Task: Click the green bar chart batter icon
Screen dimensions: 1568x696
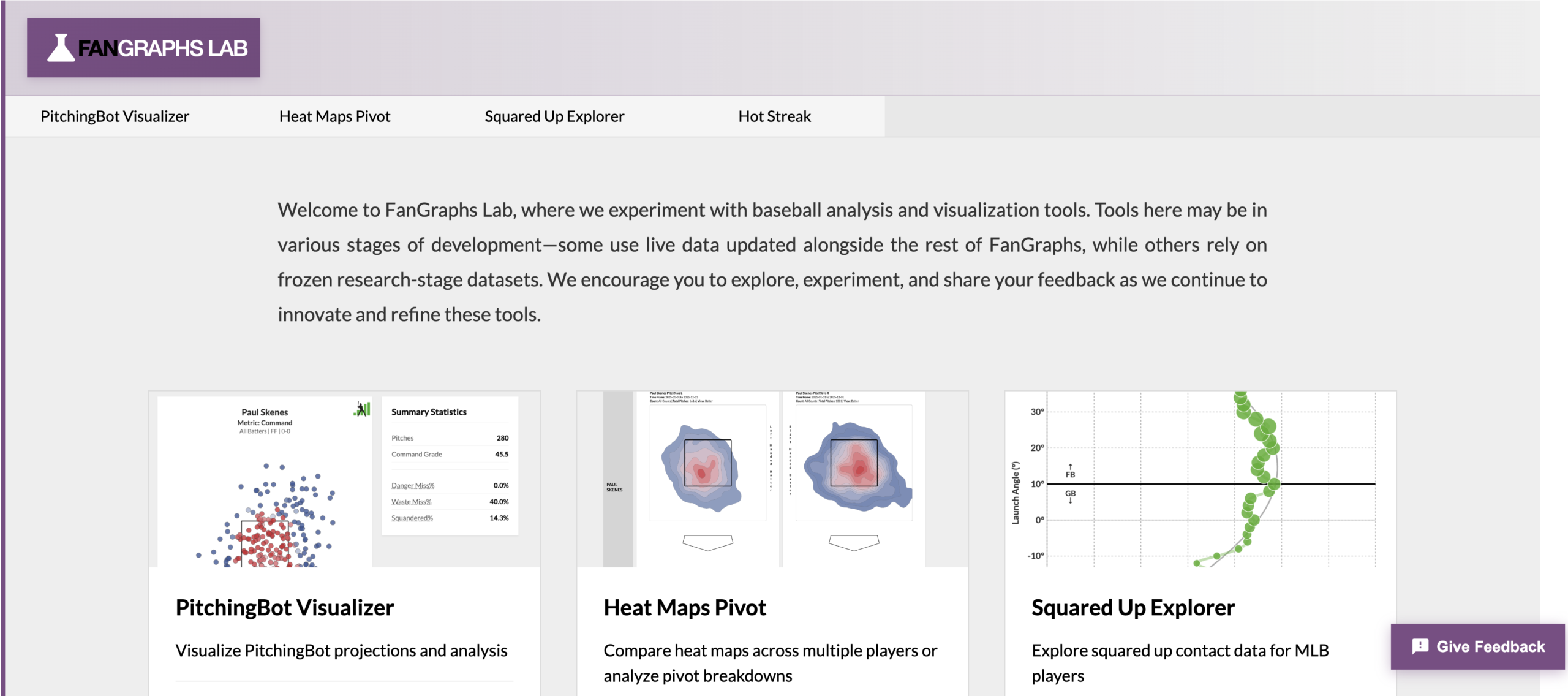Action: [362, 409]
